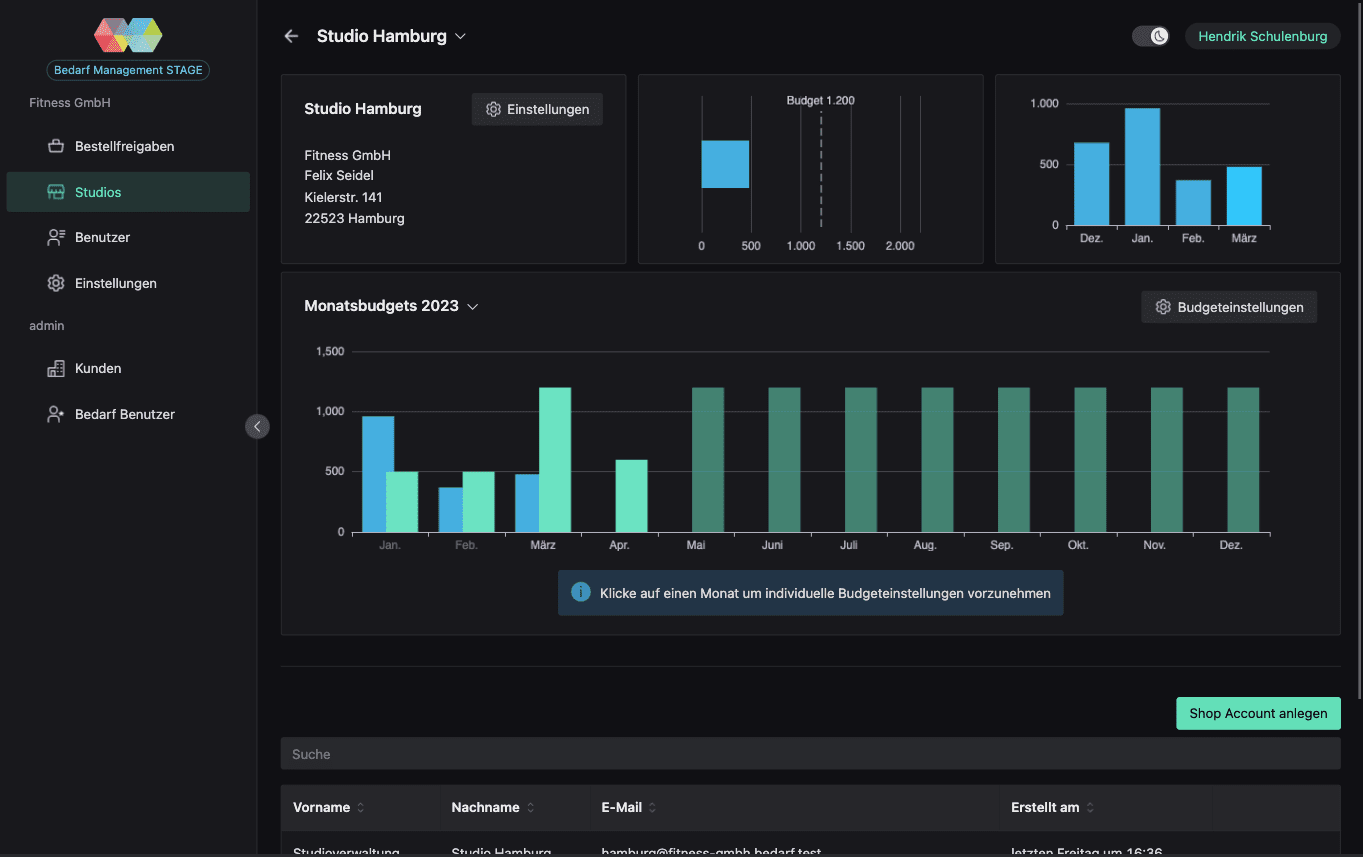Click the back arrow beside Studio Hamburg
This screenshot has height=857, width=1363.
(x=291, y=36)
